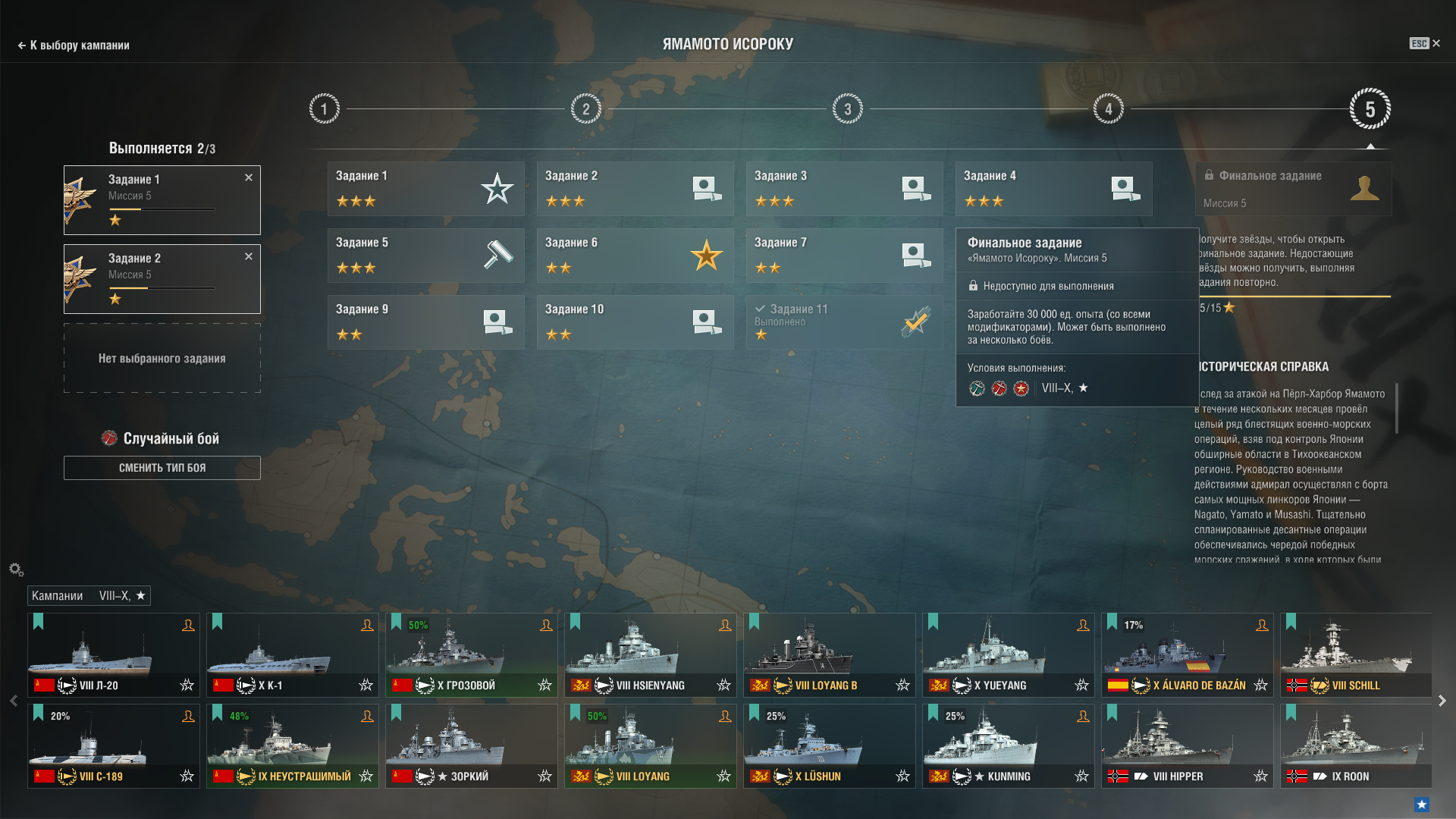Click the paint roller icon on Задание 5
The height and width of the screenshot is (819, 1456).
point(497,255)
